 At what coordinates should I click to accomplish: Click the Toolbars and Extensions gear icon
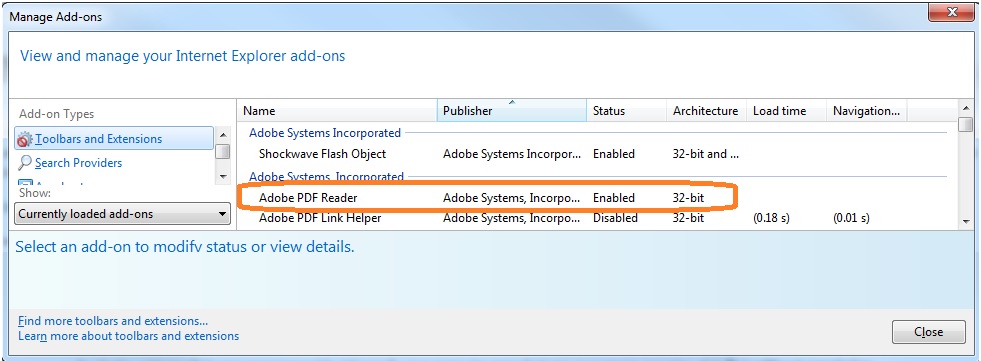(24, 139)
